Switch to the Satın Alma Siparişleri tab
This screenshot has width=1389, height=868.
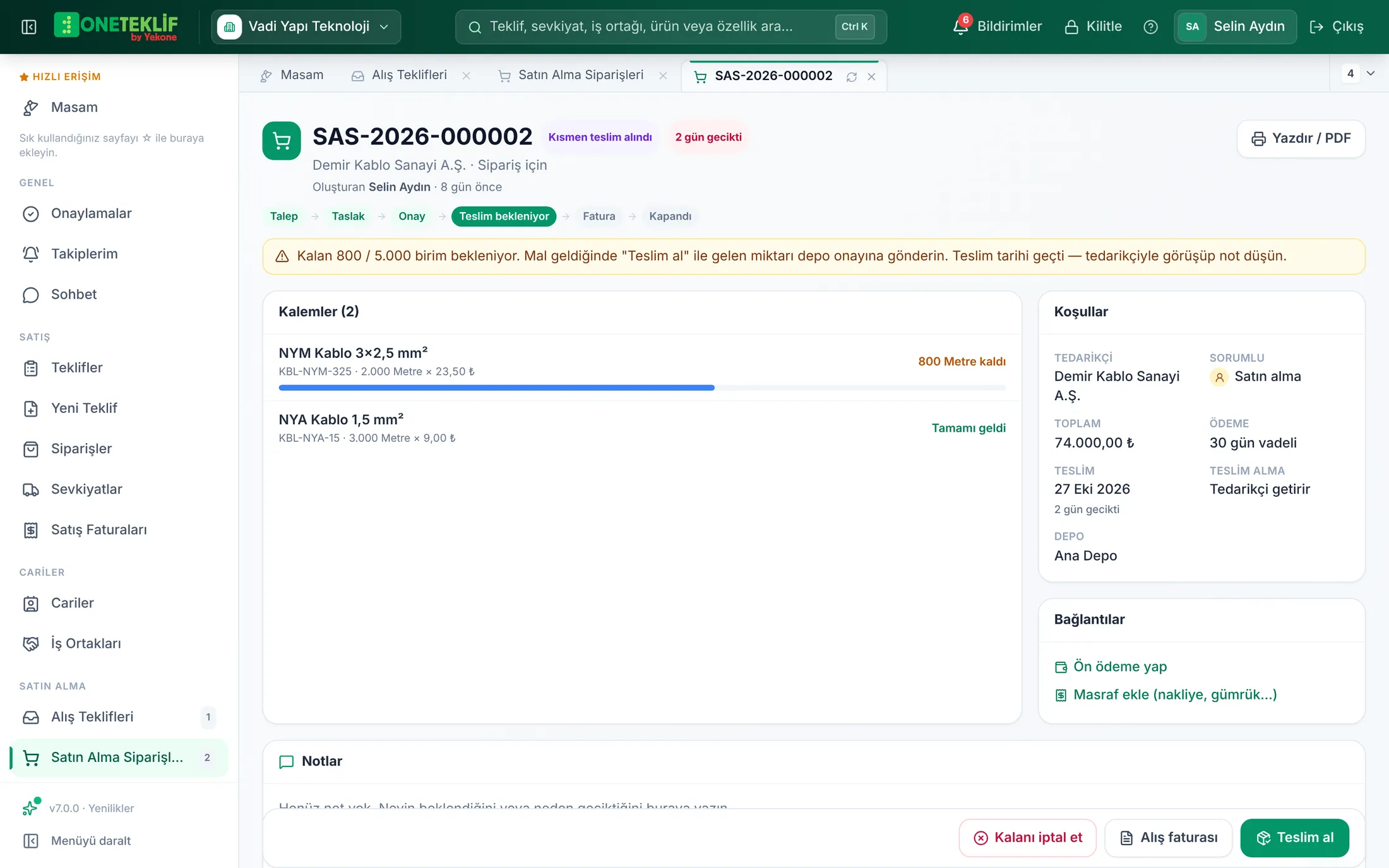click(571, 75)
